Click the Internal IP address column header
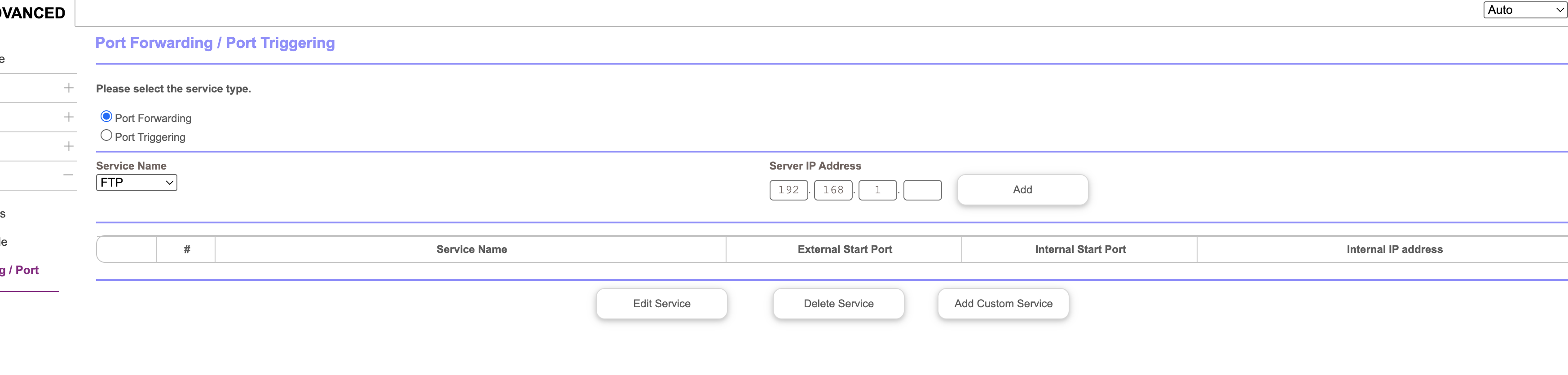The image size is (1568, 375). pos(1394,250)
